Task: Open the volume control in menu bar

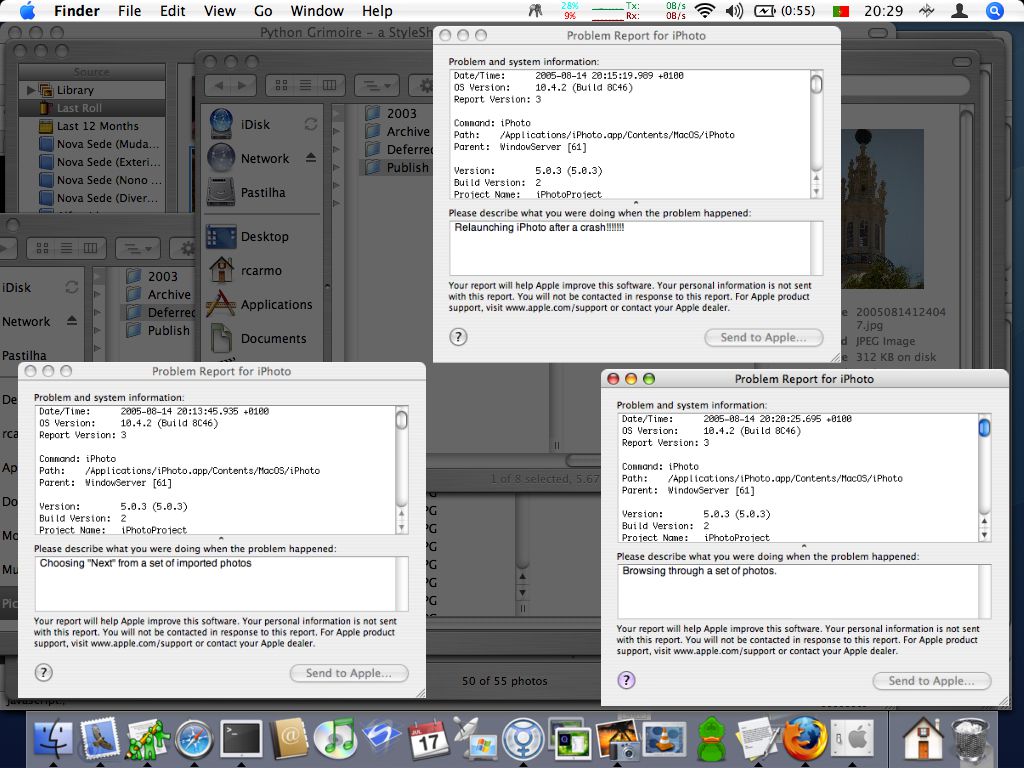Action: pyautogui.click(x=734, y=11)
